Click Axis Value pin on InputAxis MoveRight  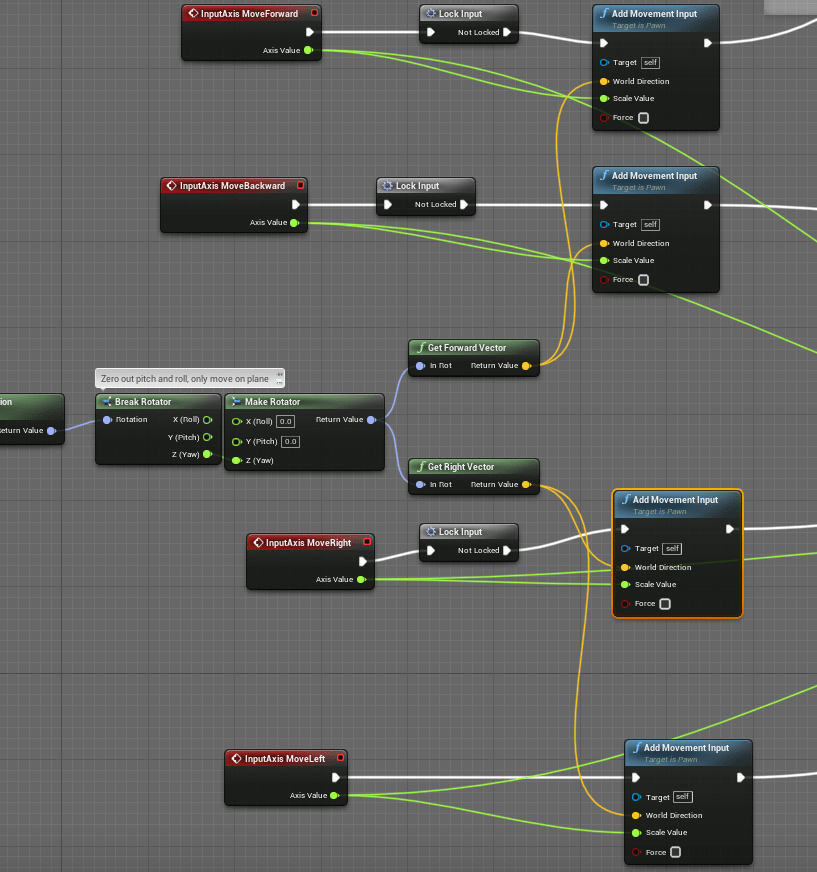coord(361,579)
